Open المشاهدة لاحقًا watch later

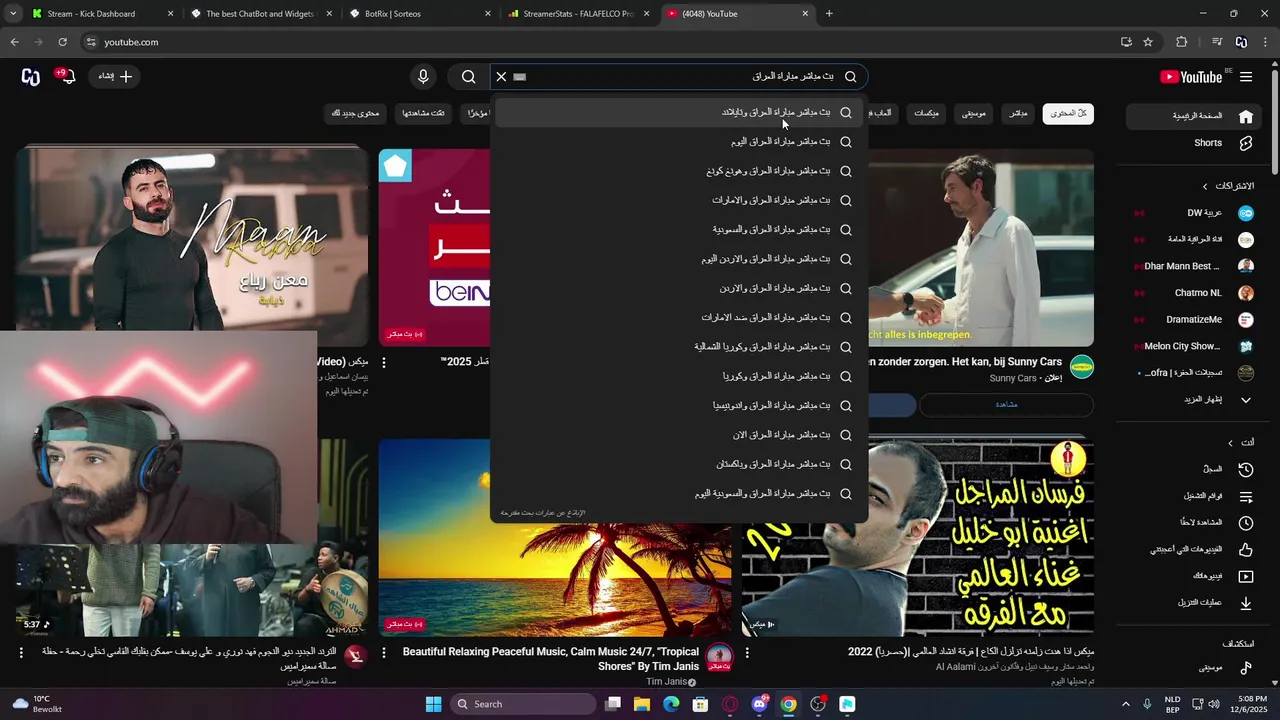tap(1195, 523)
